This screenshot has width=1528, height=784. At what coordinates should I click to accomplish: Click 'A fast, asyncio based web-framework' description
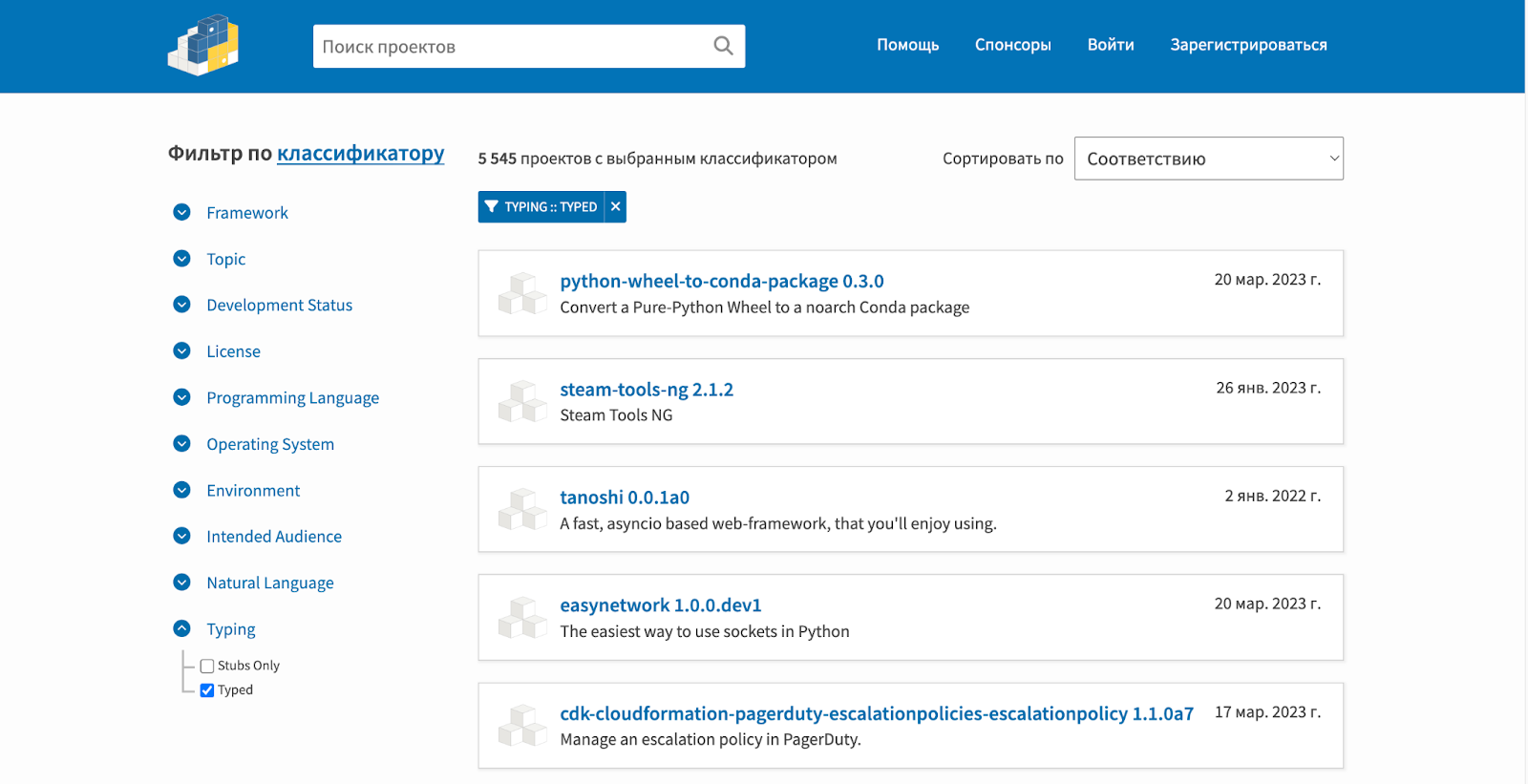tap(778, 523)
